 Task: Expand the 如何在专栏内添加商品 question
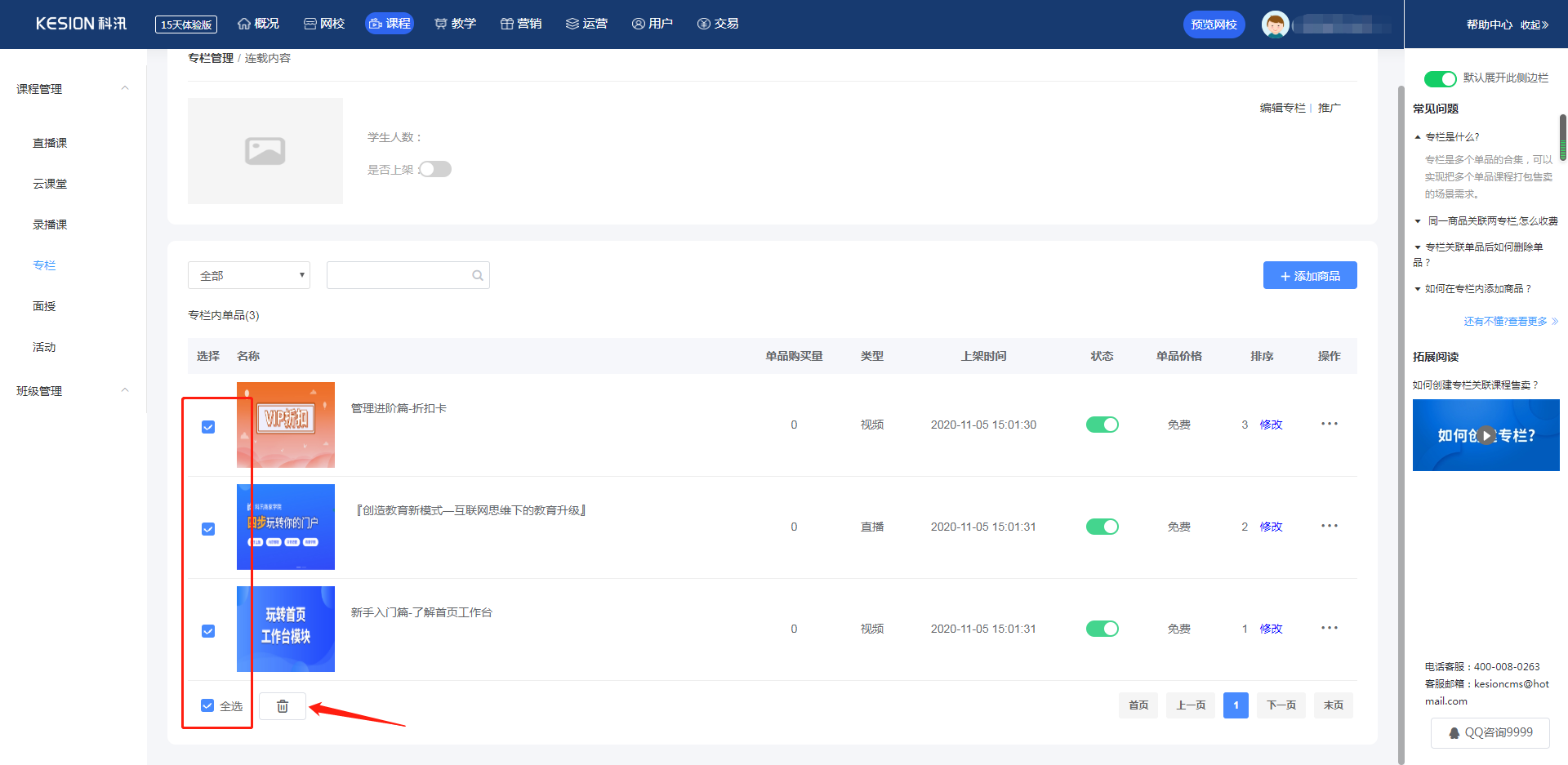(x=1477, y=289)
